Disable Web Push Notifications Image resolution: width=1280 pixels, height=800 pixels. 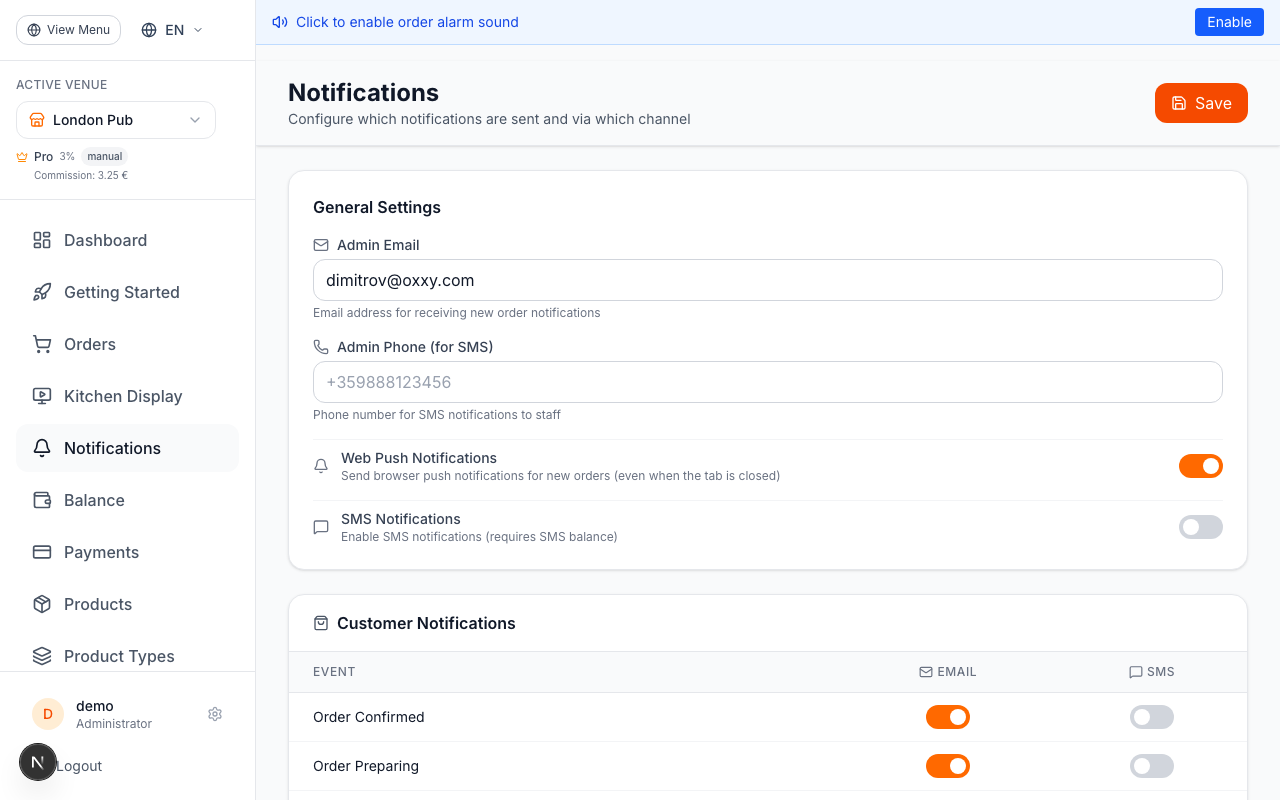click(1200, 466)
